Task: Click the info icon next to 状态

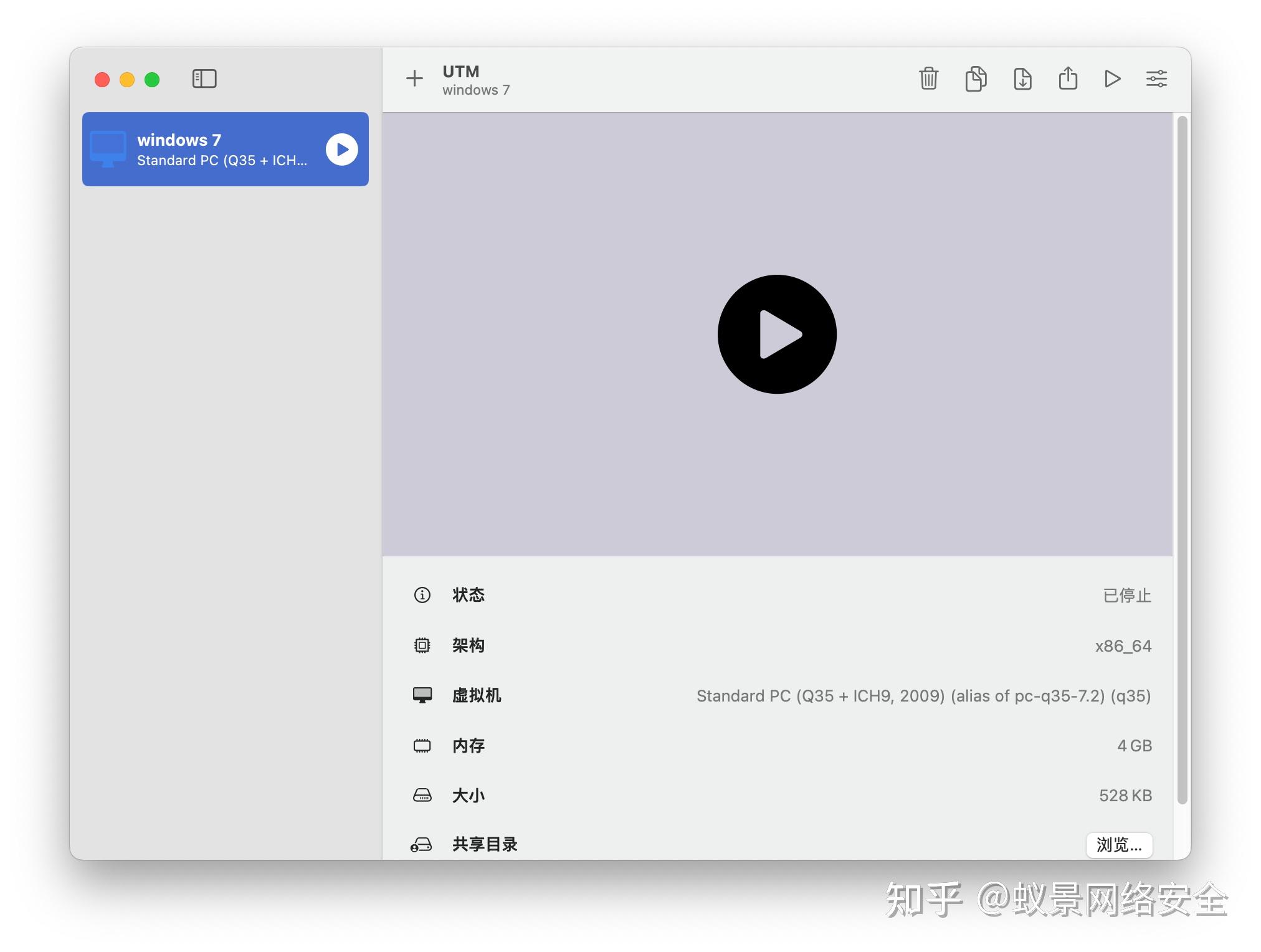Action: coord(423,595)
